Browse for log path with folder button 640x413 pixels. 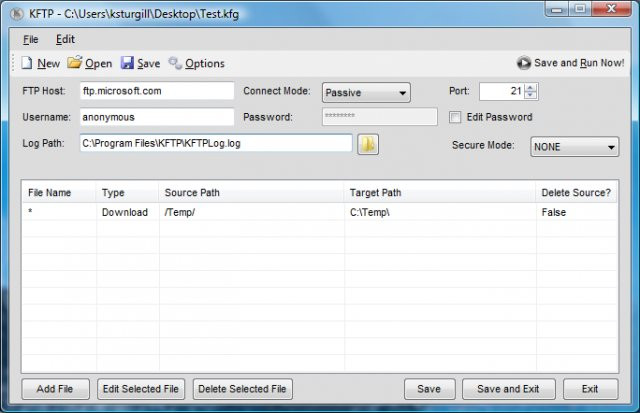(368, 144)
